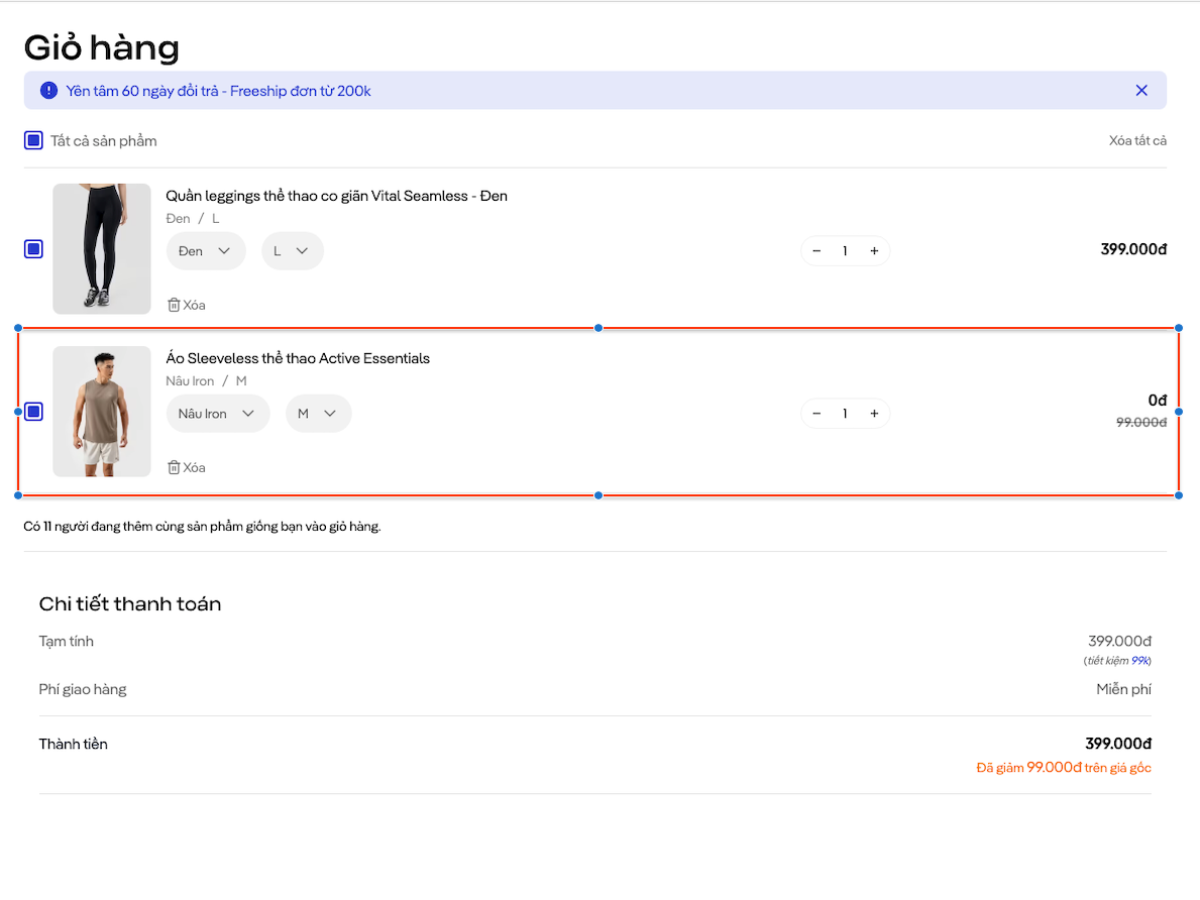Uncheck the leggings product checkbox
Viewport: 1200px width, 900px height.
34,249
